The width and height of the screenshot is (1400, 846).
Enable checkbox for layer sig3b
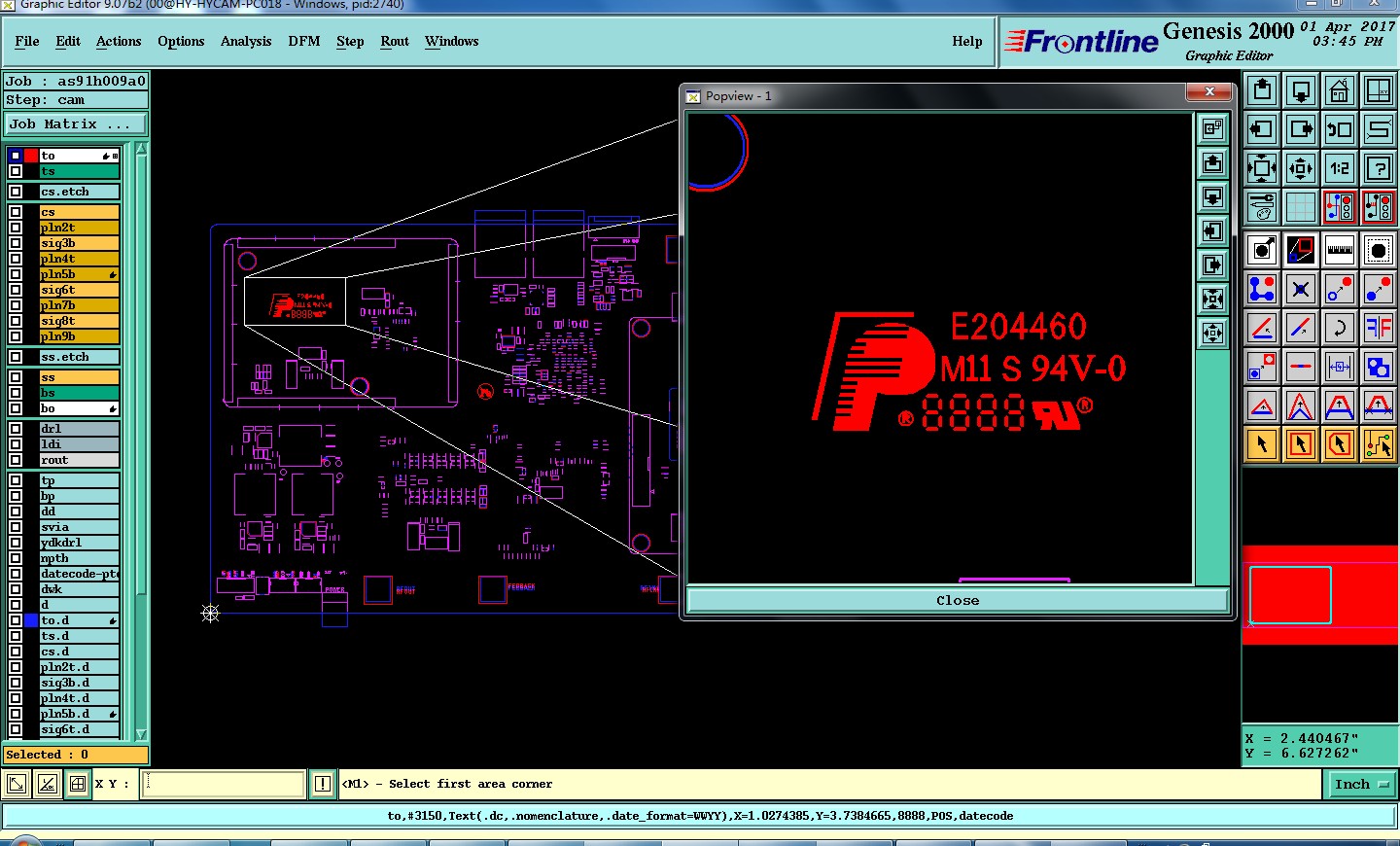tap(16, 243)
